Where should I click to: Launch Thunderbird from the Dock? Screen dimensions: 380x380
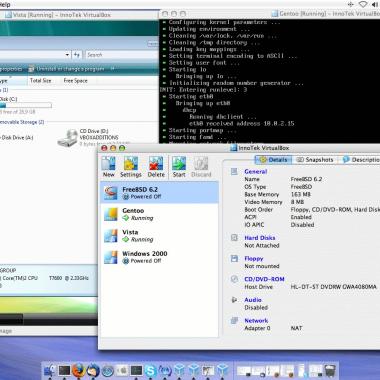click(93, 370)
